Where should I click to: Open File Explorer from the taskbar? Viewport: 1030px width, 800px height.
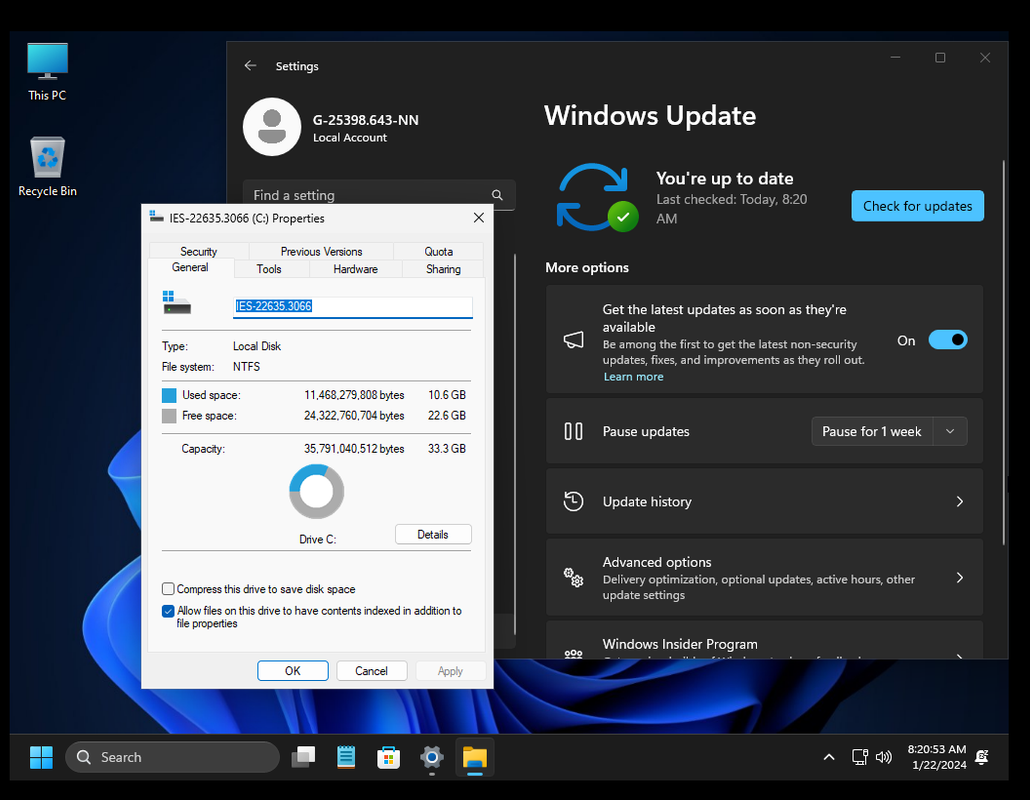tap(474, 757)
